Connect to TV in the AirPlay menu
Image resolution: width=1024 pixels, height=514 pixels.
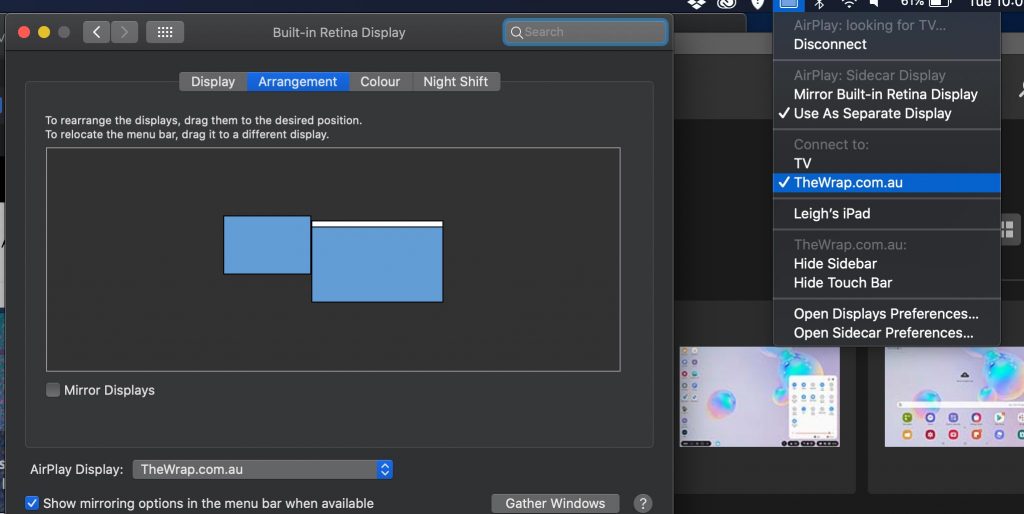pyautogui.click(x=803, y=163)
